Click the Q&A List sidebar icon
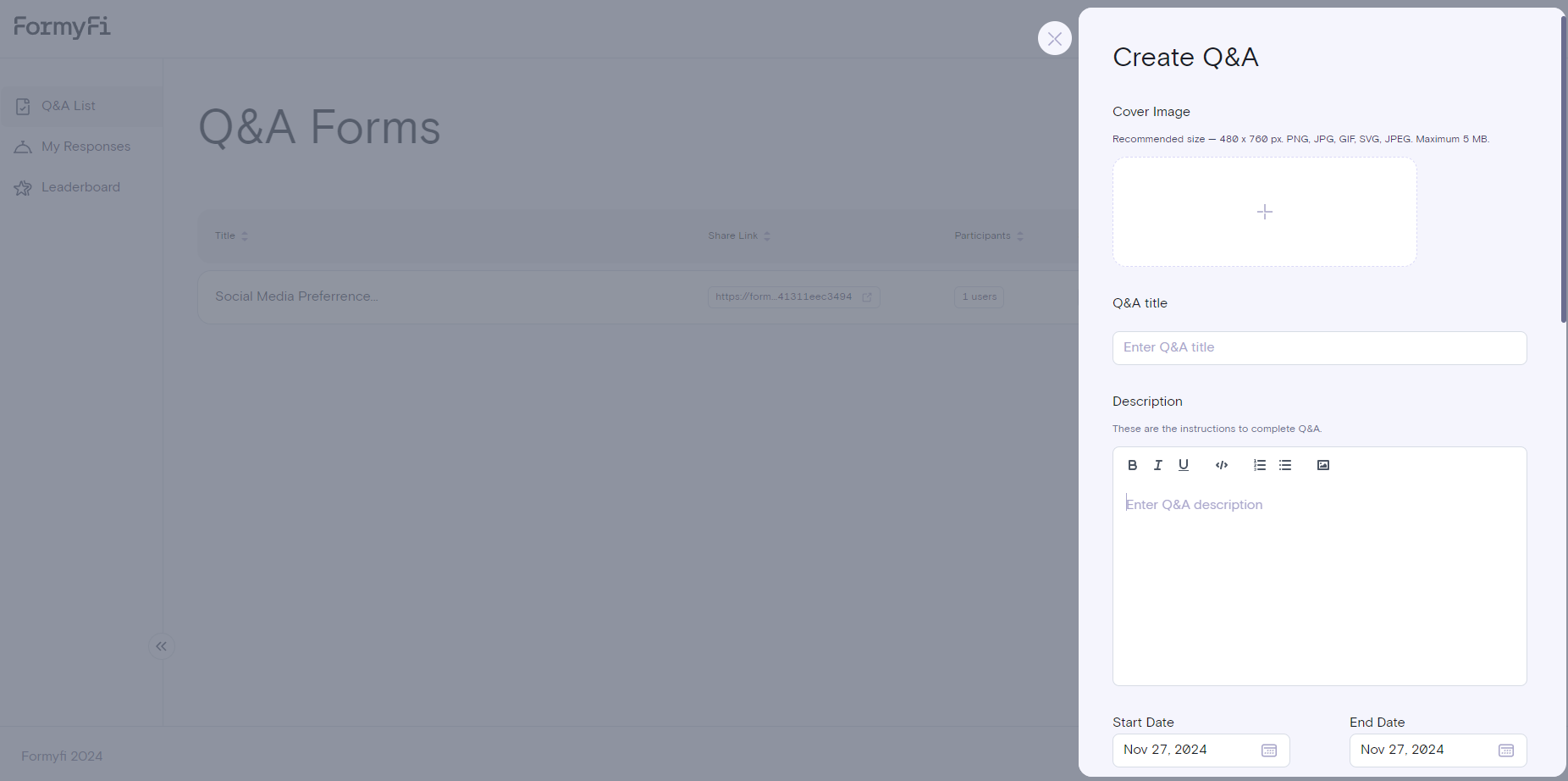Viewport: 1568px width, 781px height. tap(23, 107)
